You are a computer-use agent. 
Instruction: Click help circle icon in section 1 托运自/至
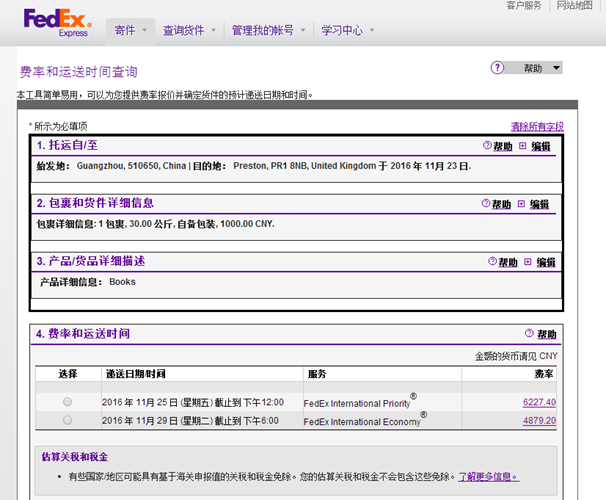pyautogui.click(x=487, y=145)
